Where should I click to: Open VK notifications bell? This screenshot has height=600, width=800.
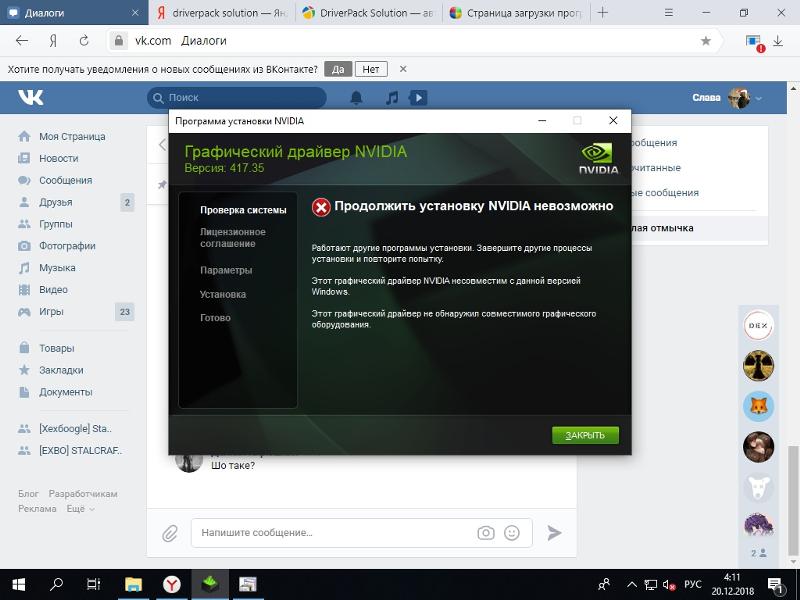356,97
